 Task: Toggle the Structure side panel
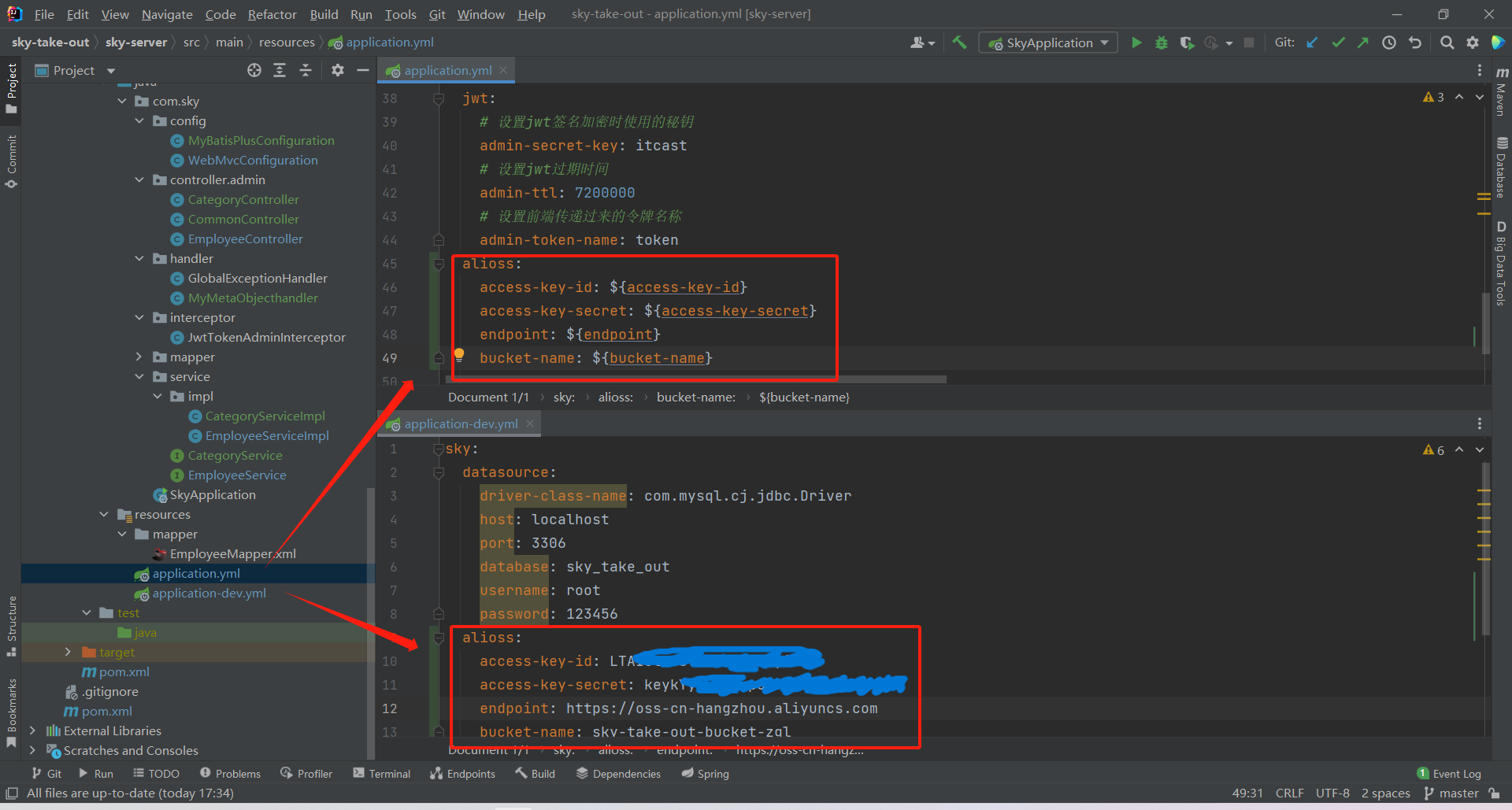(11, 626)
